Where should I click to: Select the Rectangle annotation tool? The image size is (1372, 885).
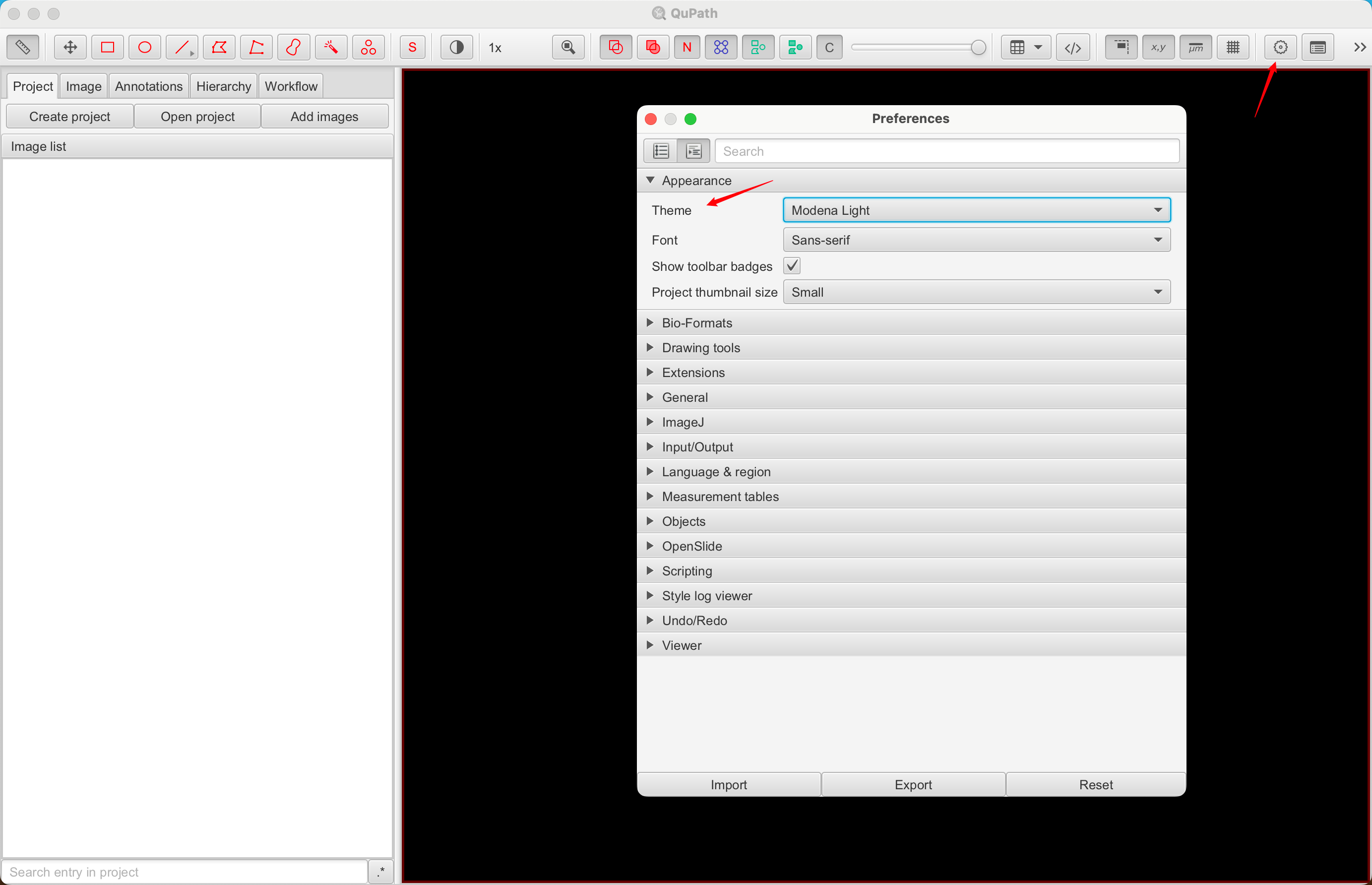tap(108, 47)
